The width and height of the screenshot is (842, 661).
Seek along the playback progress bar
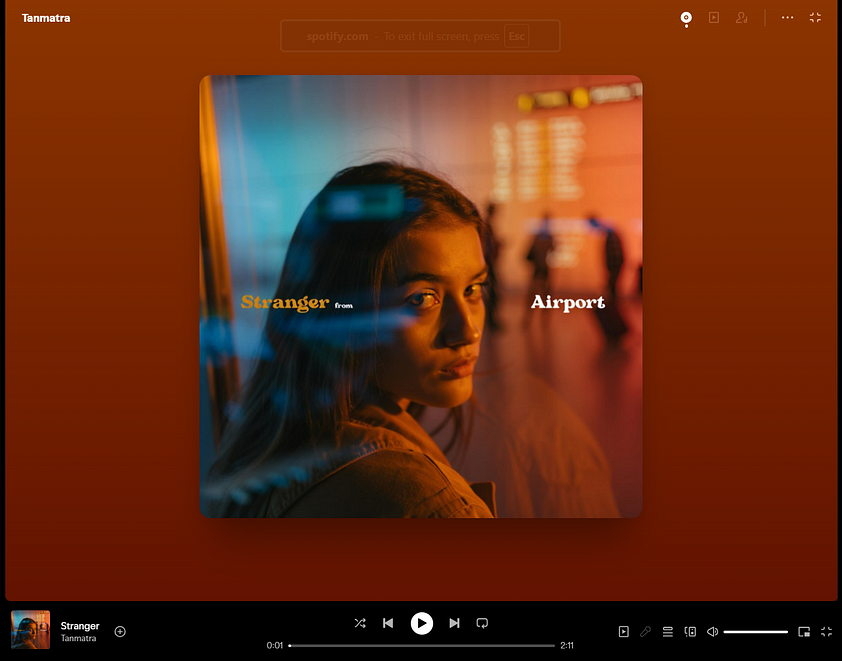[x=422, y=645]
